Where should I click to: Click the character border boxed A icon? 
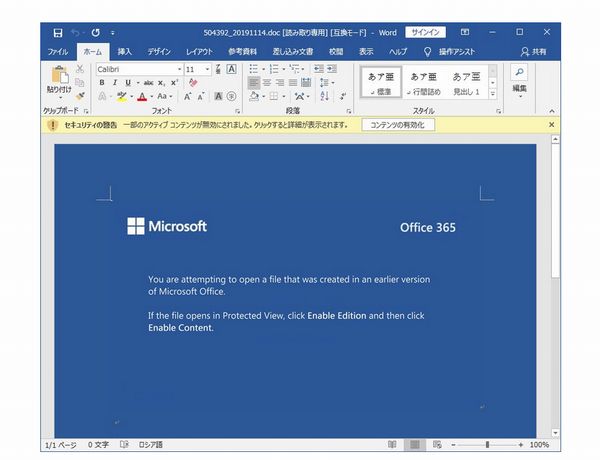click(231, 69)
